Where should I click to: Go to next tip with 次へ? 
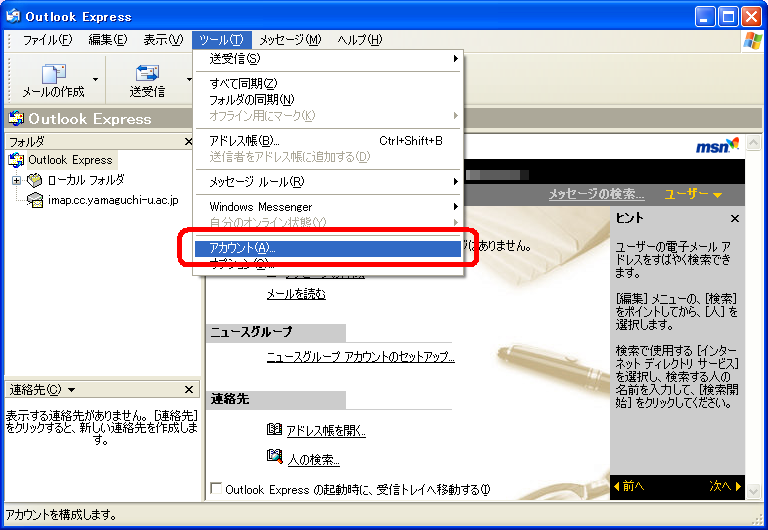coord(725,486)
